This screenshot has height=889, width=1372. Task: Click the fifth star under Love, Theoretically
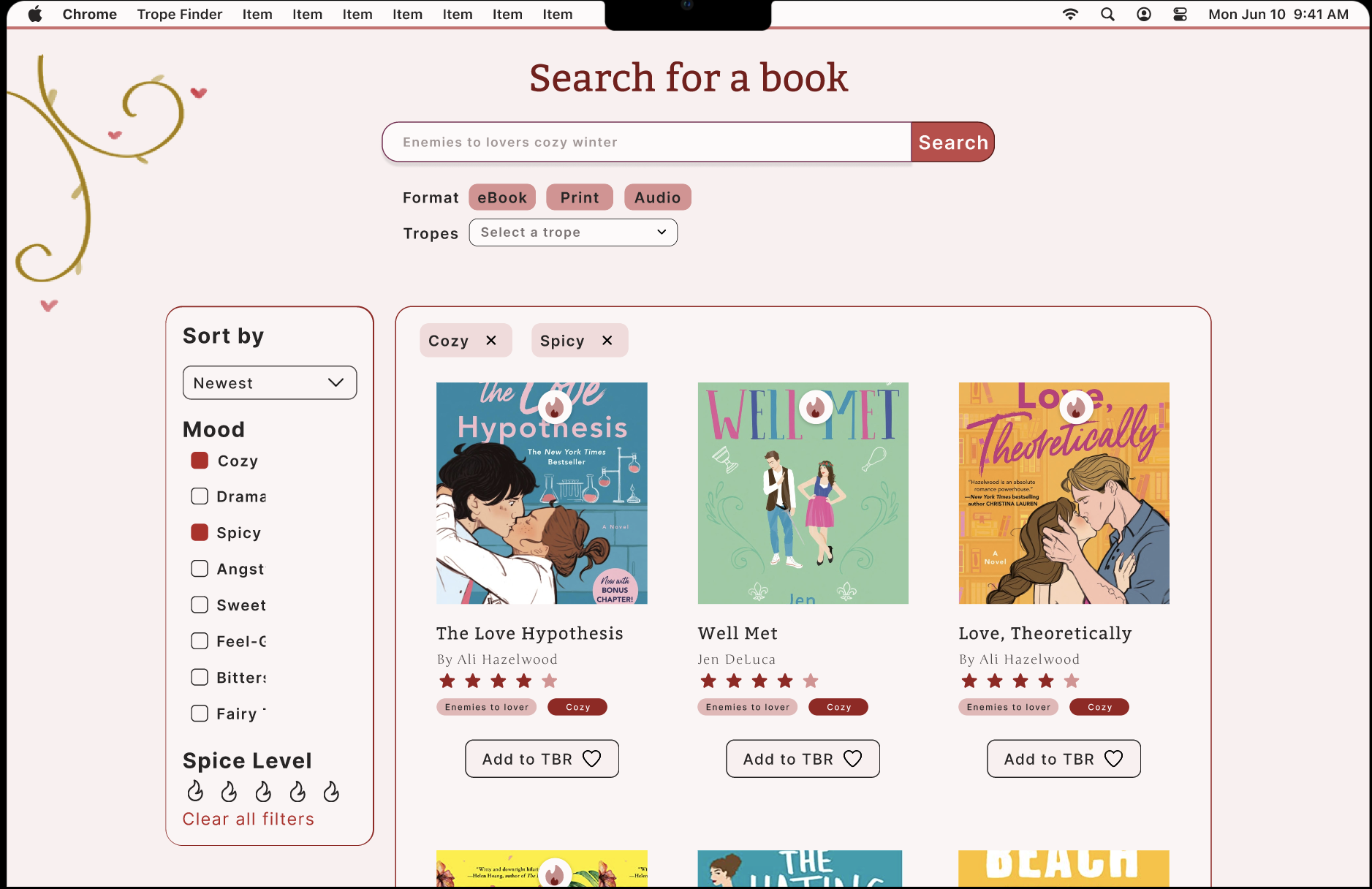click(x=1072, y=681)
